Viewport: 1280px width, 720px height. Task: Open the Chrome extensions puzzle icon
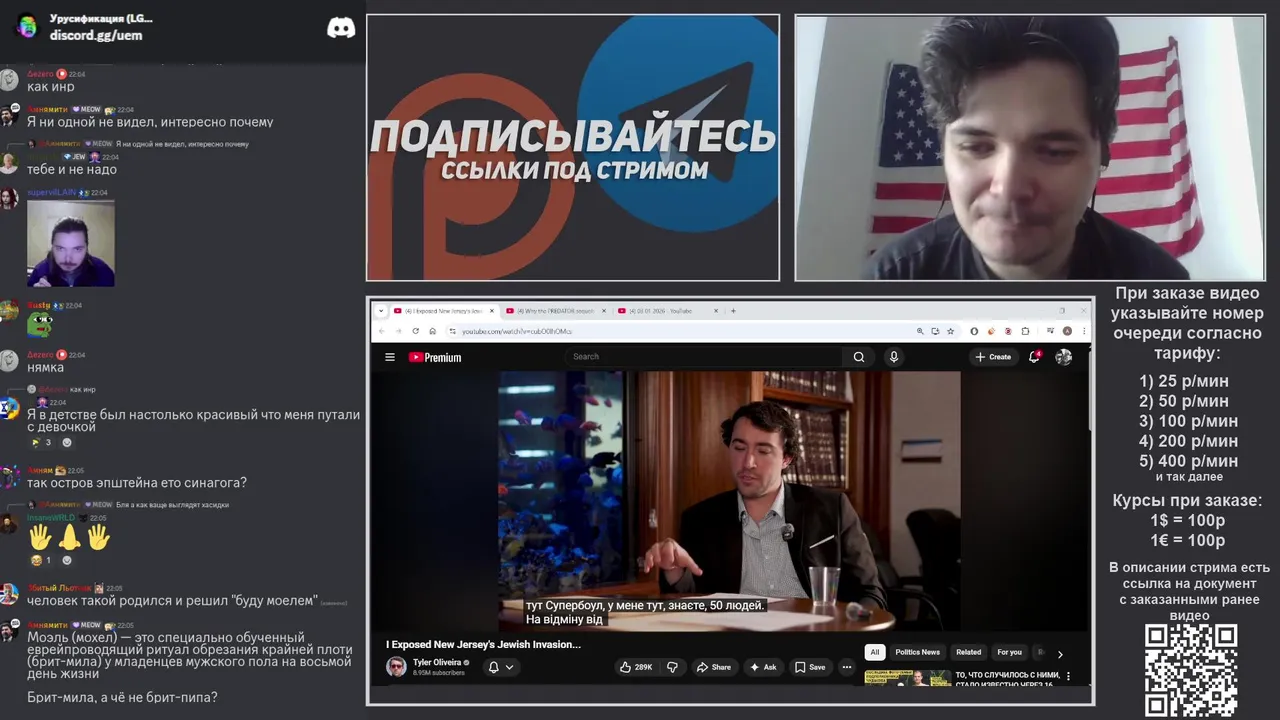tap(1025, 331)
